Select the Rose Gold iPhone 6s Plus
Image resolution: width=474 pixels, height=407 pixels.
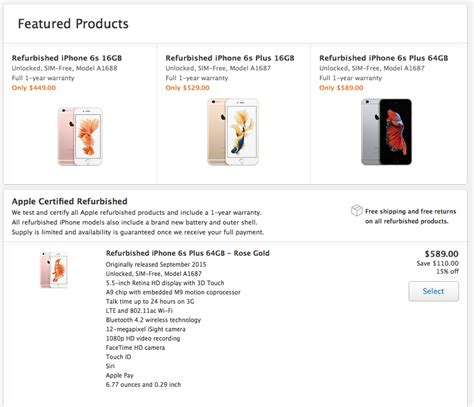point(433,291)
